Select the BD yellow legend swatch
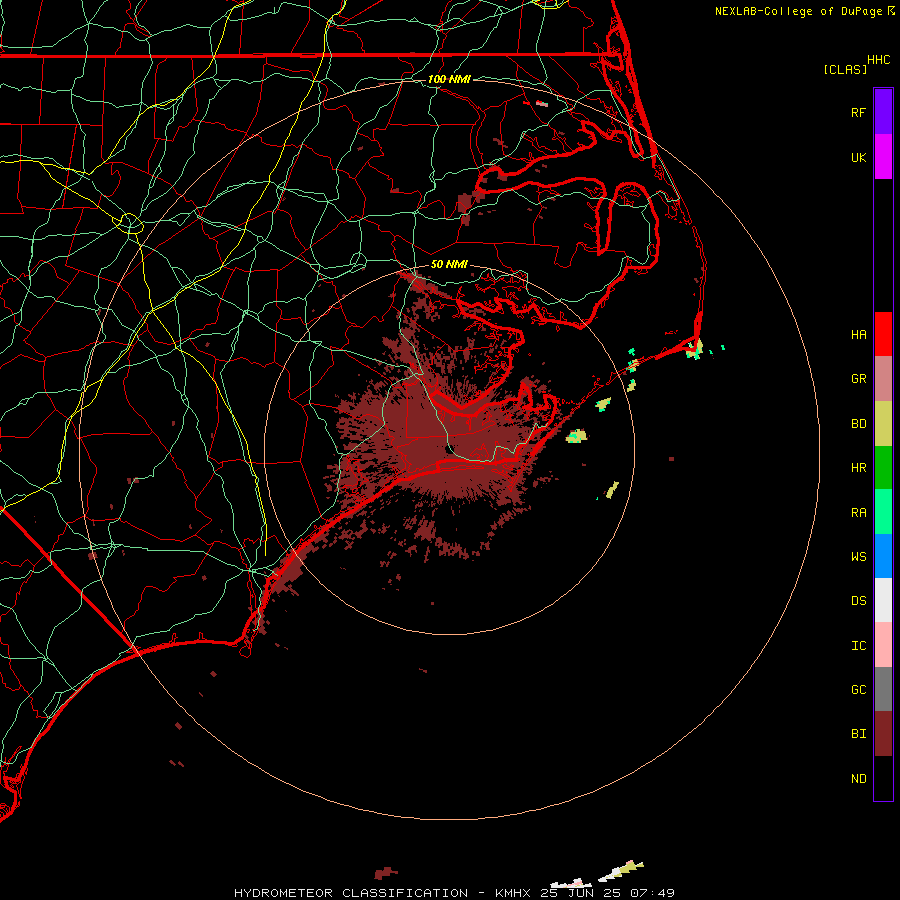 pyautogui.click(x=883, y=424)
